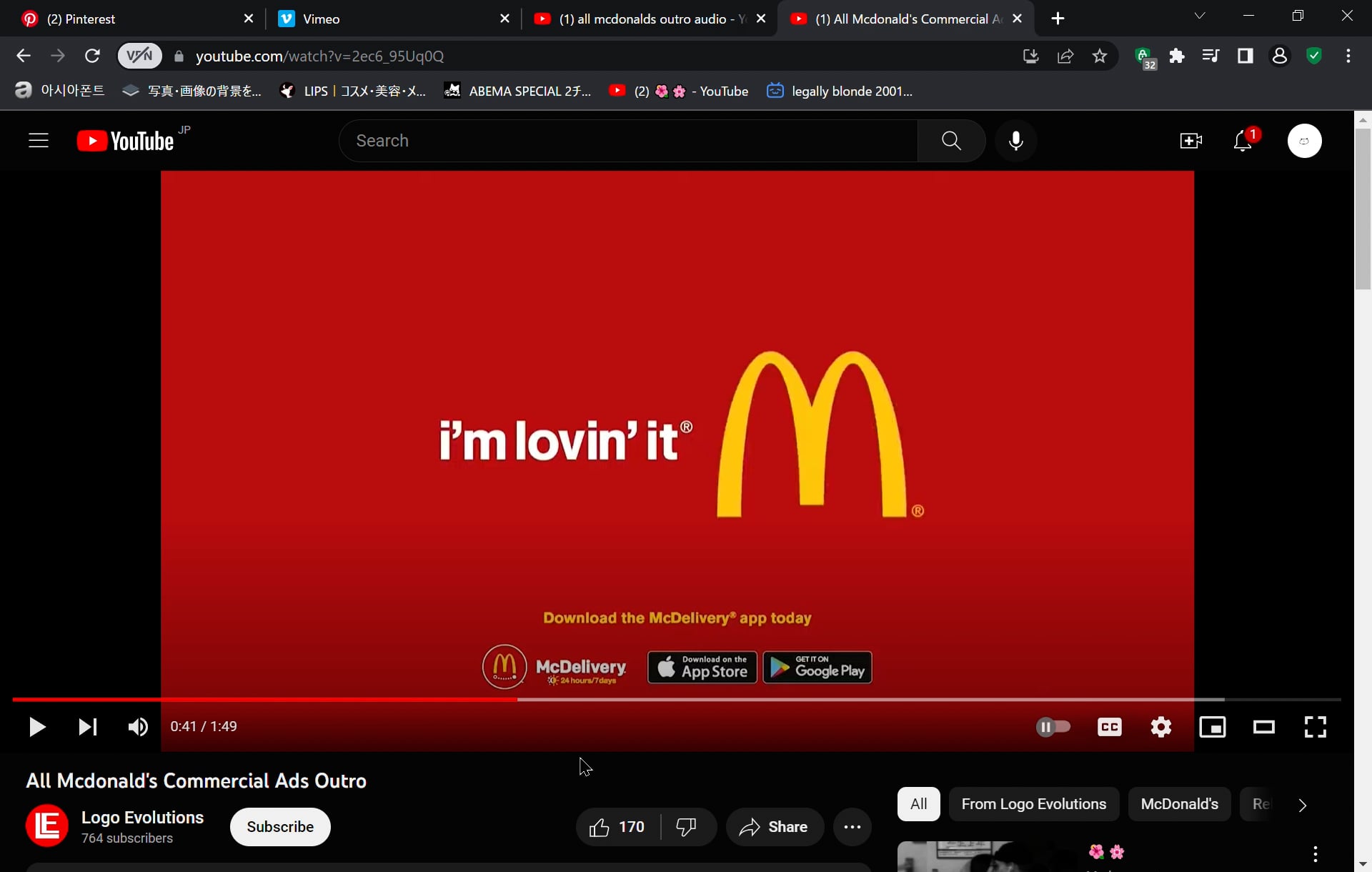The width and height of the screenshot is (1372, 872).
Task: Switch to theater mode
Action: click(1264, 727)
